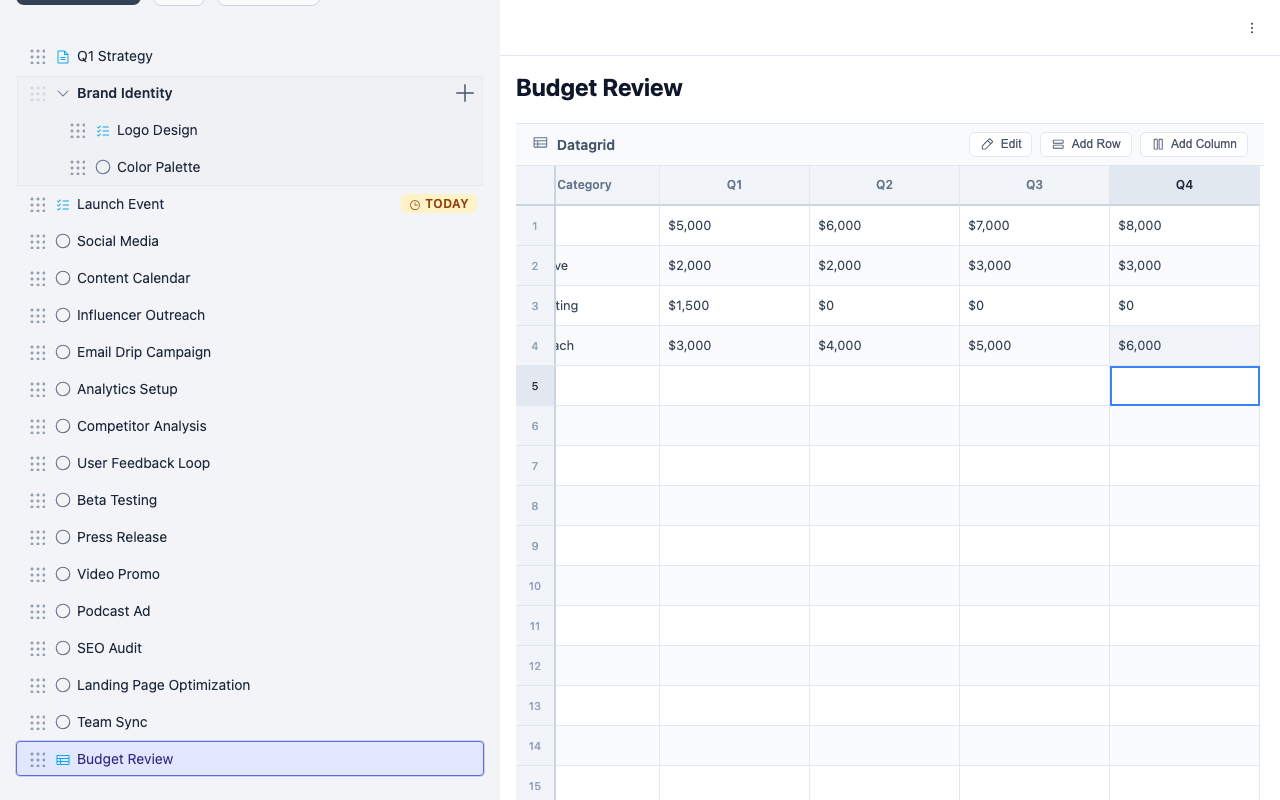Toggle the Content Calendar status circle
This screenshot has height=800, width=1280.
63,278
